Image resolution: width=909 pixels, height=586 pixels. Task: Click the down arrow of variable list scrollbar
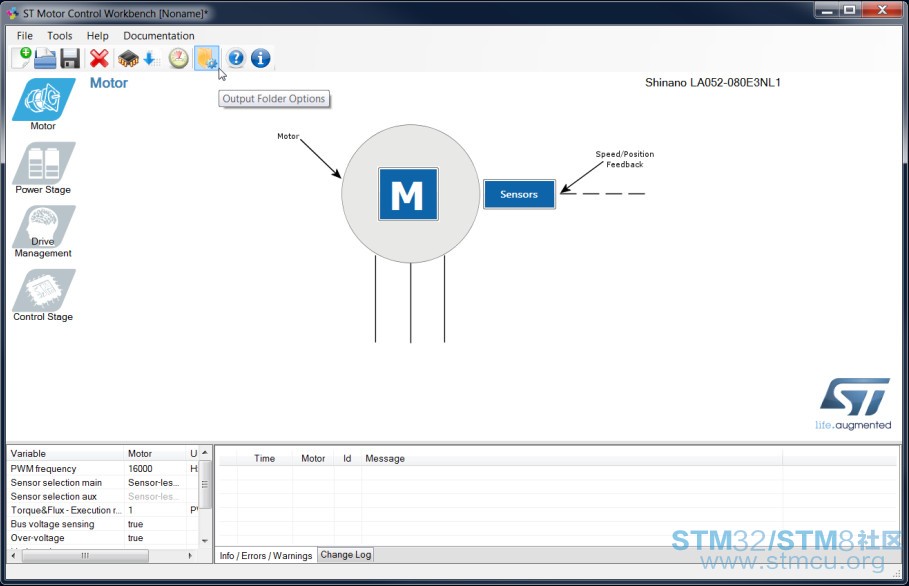pyautogui.click(x=205, y=540)
